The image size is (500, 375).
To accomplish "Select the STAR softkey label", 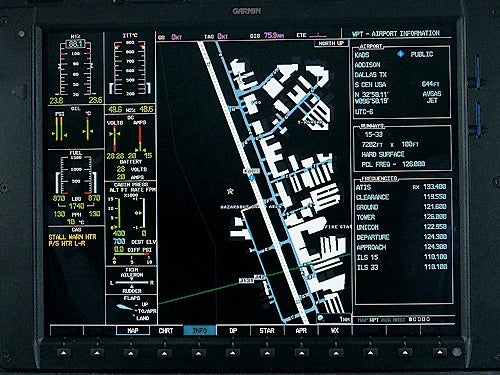I will click(267, 330).
